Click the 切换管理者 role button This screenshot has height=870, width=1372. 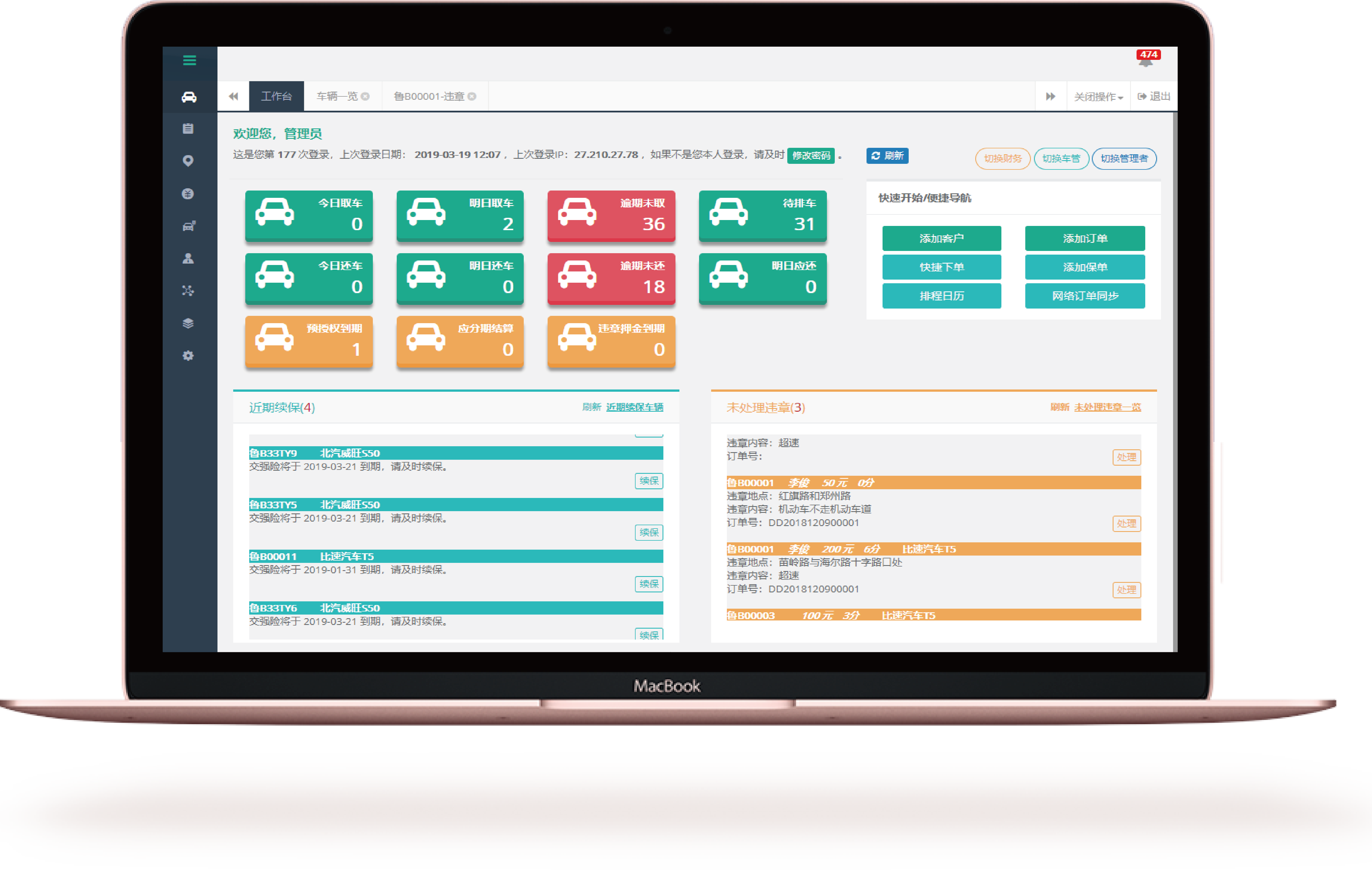click(x=1124, y=158)
